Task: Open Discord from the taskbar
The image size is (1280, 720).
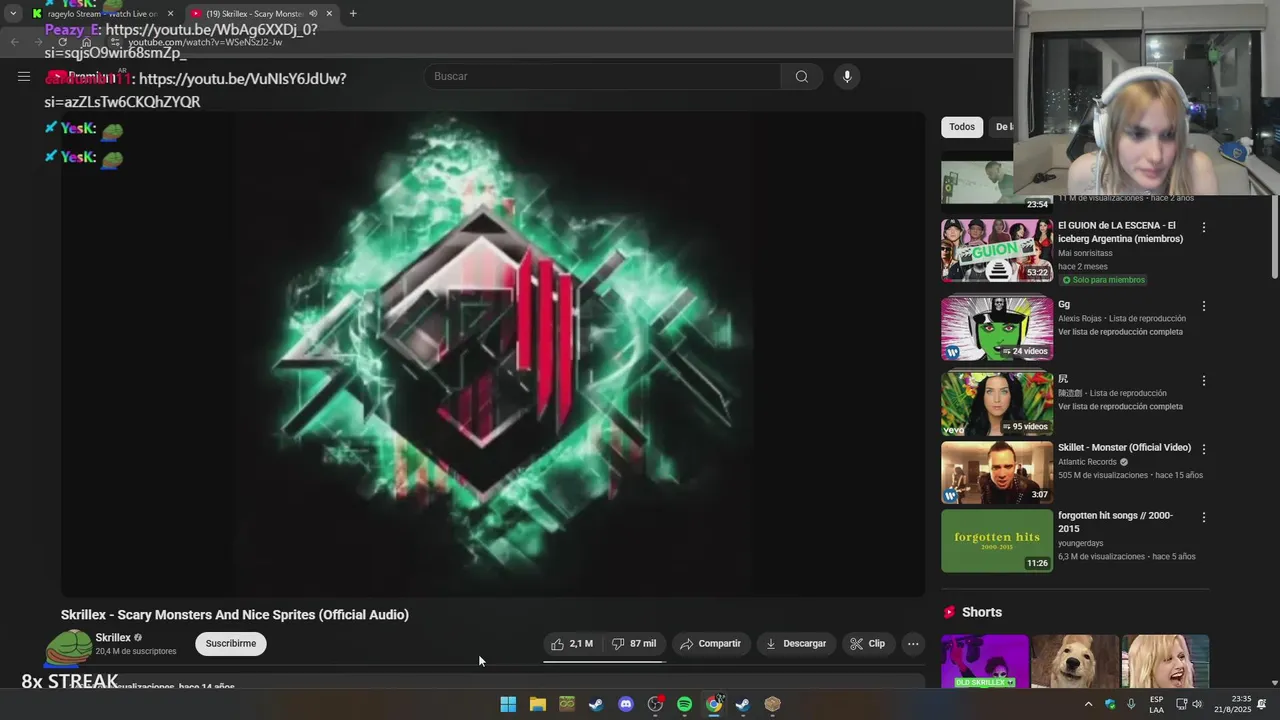Action: [x=626, y=704]
